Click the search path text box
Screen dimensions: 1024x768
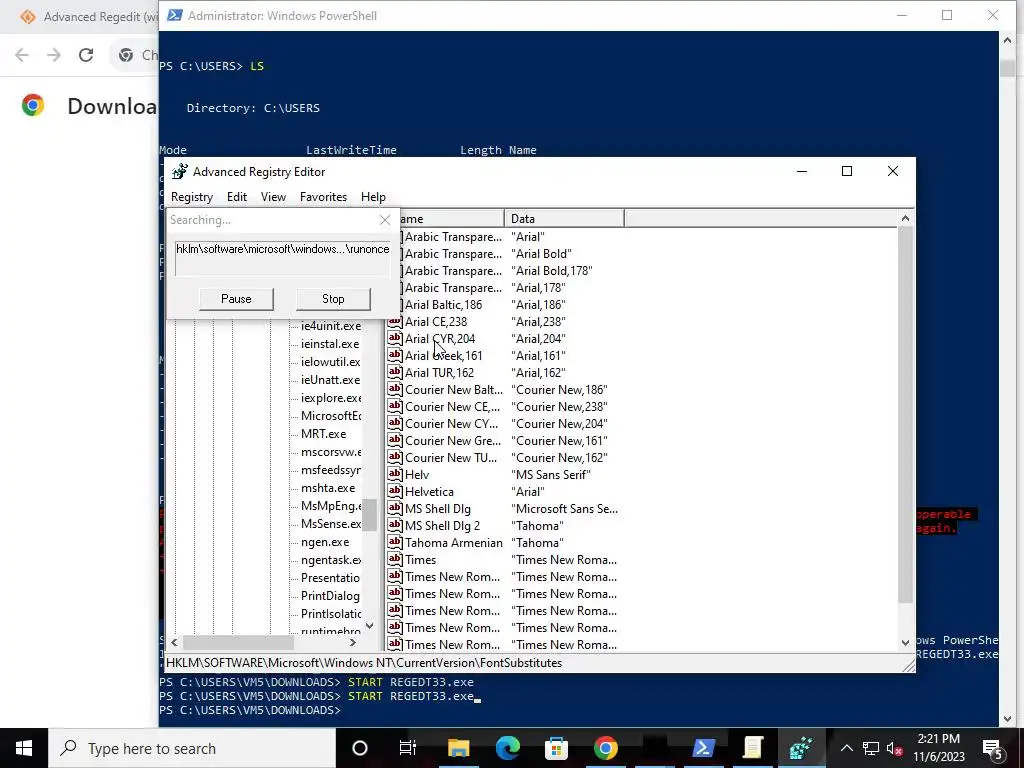coord(283,258)
